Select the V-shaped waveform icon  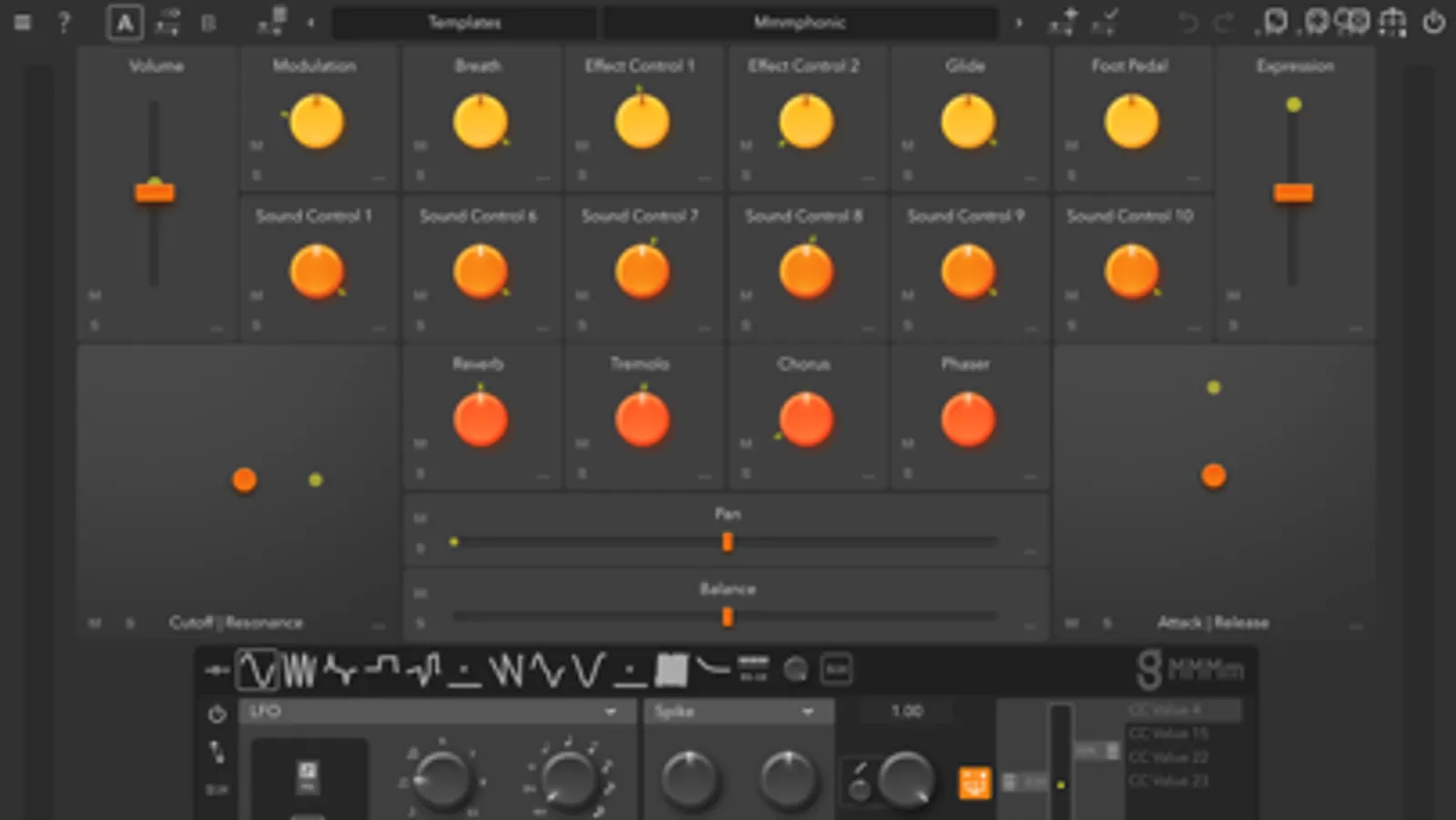(x=588, y=671)
